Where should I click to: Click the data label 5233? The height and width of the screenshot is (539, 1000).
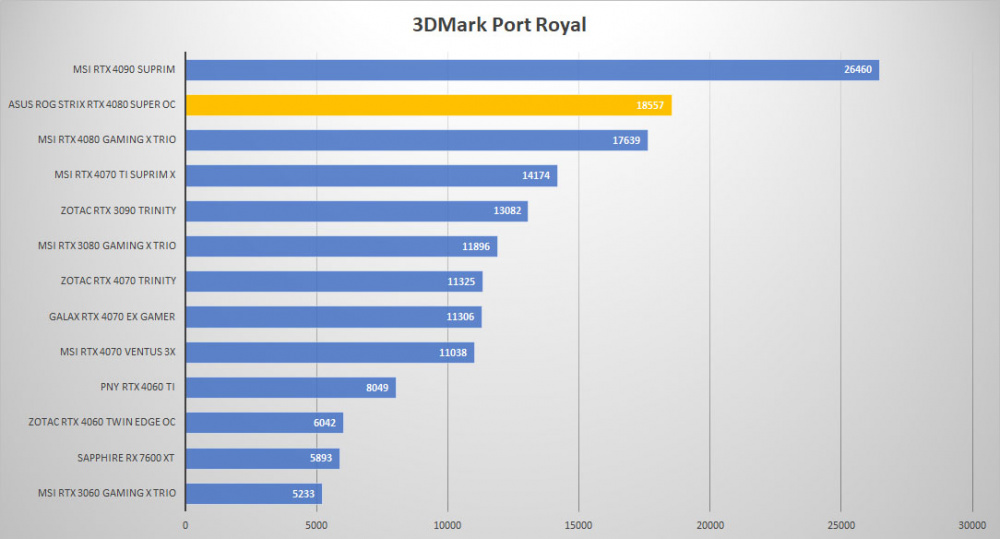pyautogui.click(x=304, y=493)
